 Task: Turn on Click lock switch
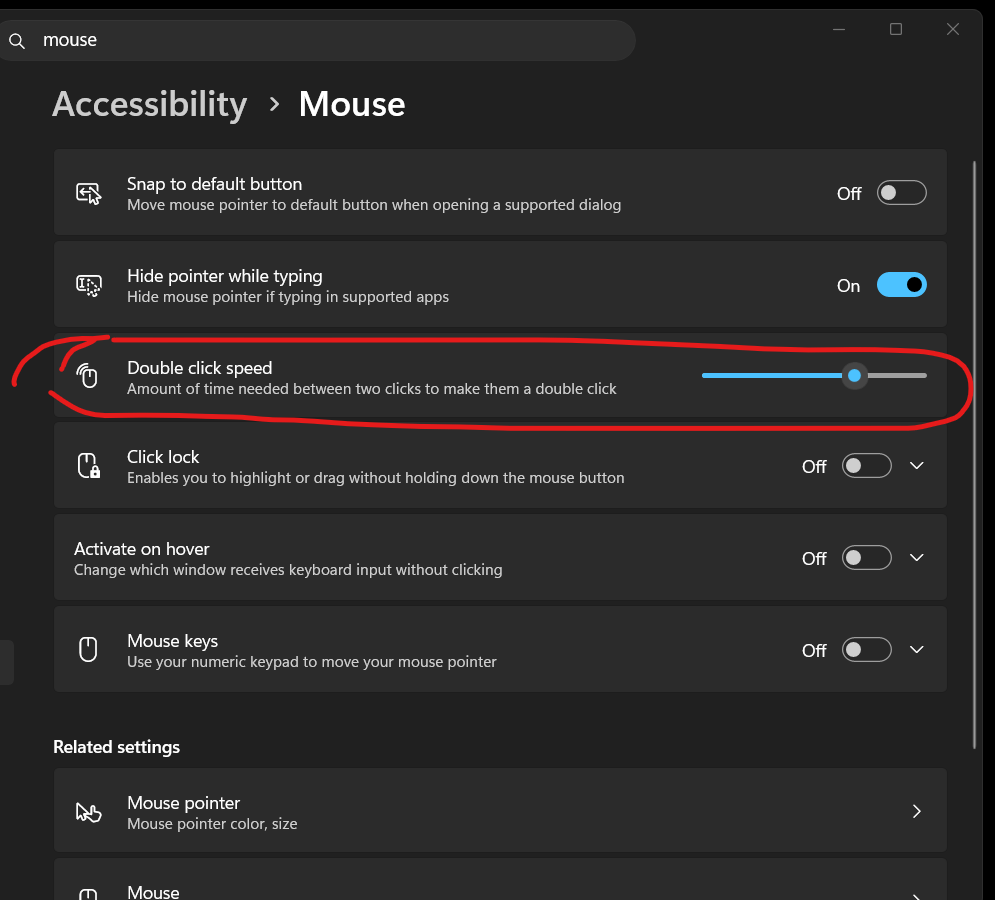(866, 466)
